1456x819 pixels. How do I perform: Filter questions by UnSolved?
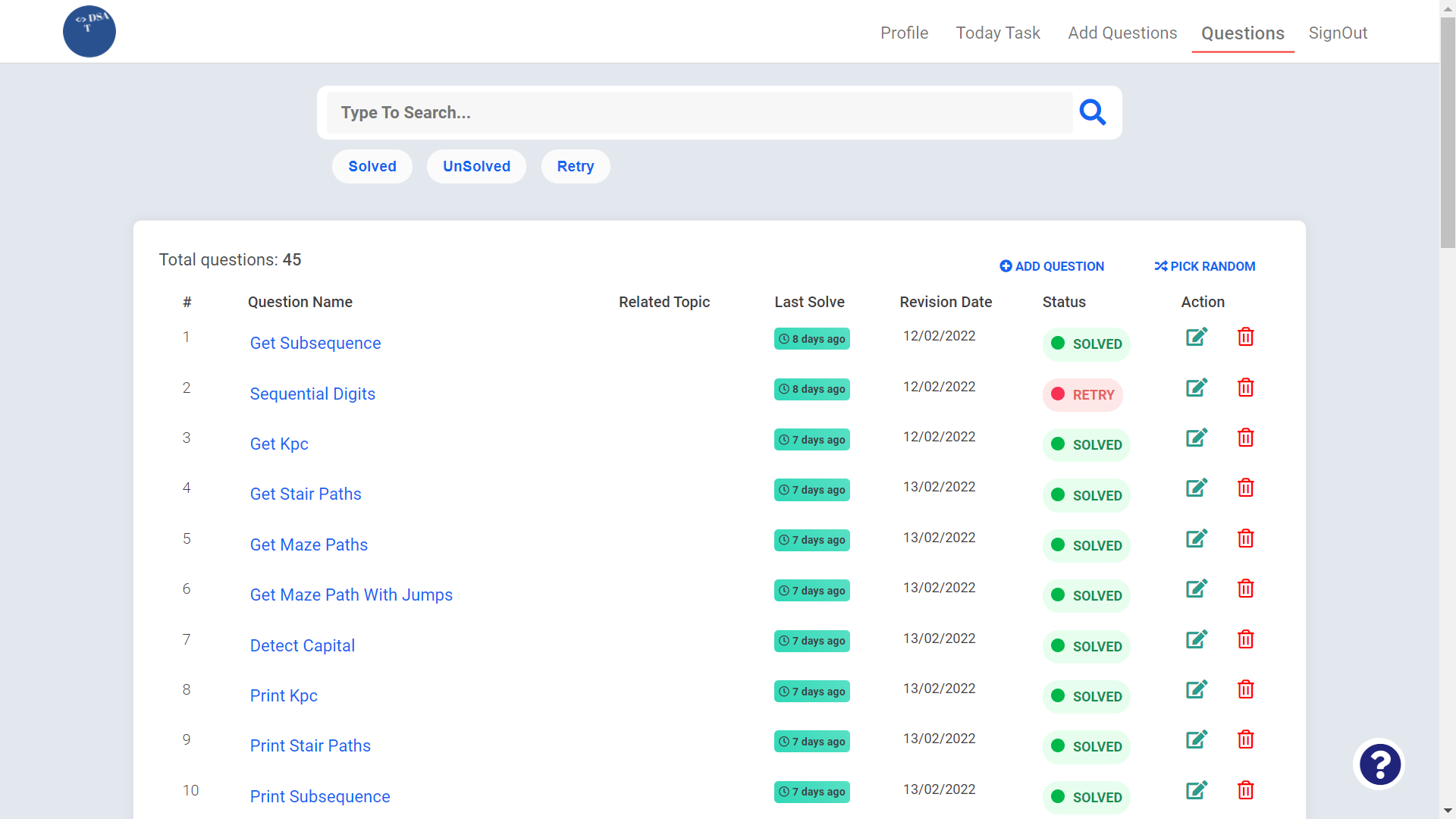(x=476, y=166)
